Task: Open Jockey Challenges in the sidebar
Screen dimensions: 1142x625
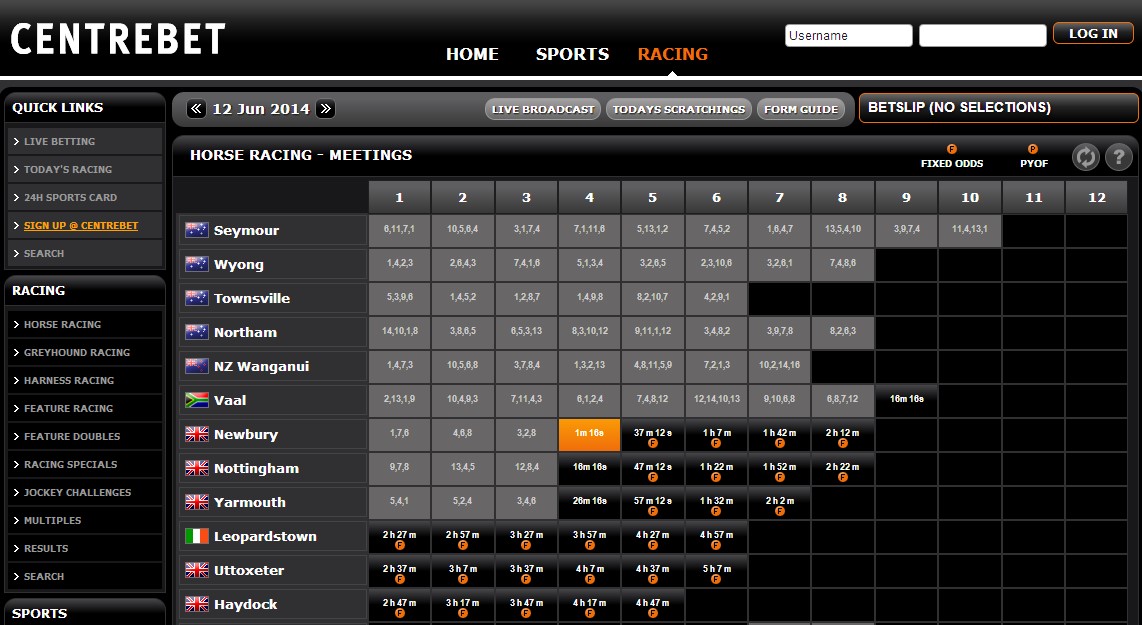Action: click(84, 492)
